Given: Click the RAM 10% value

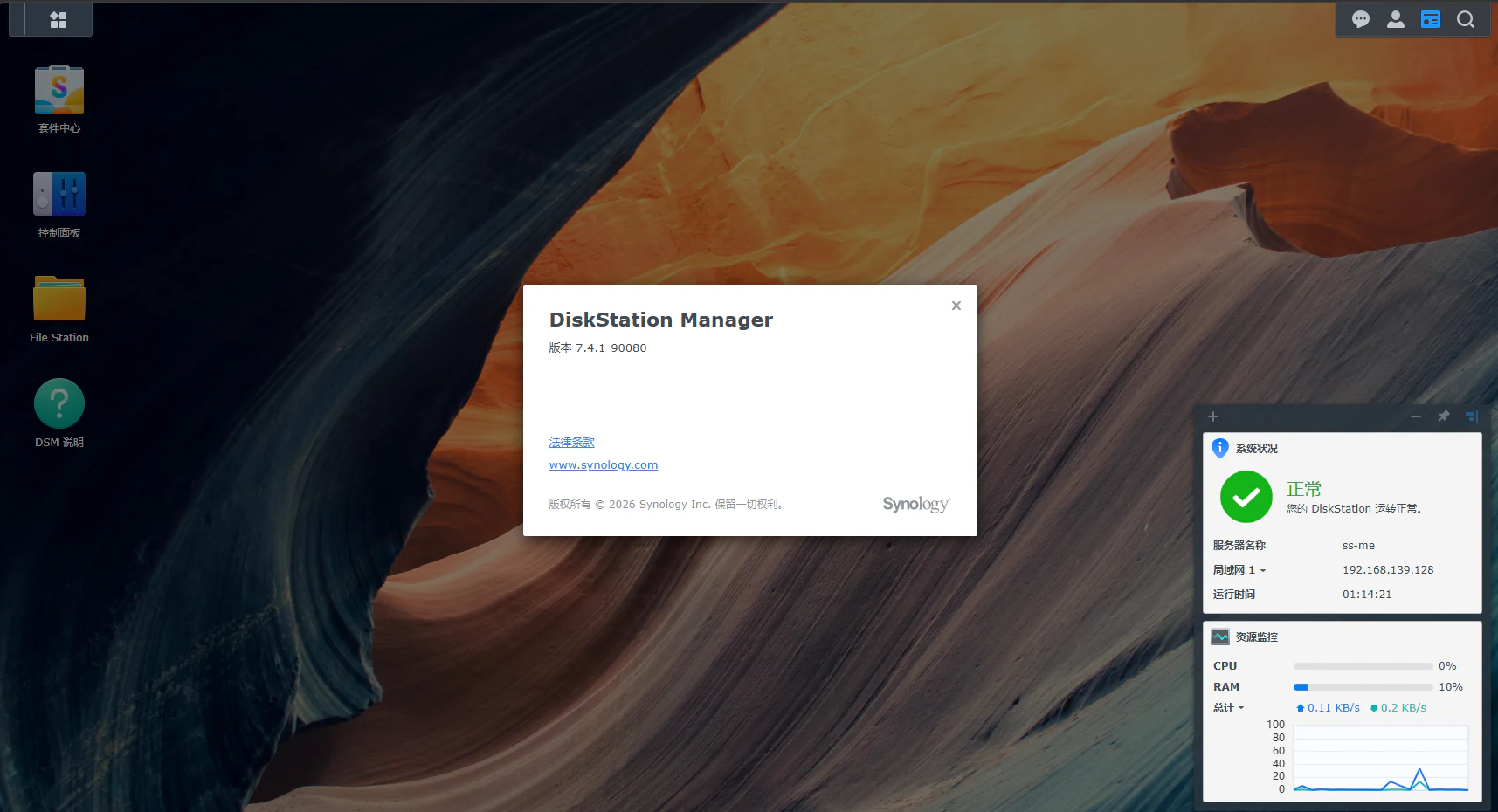Looking at the screenshot, I should point(1451,687).
